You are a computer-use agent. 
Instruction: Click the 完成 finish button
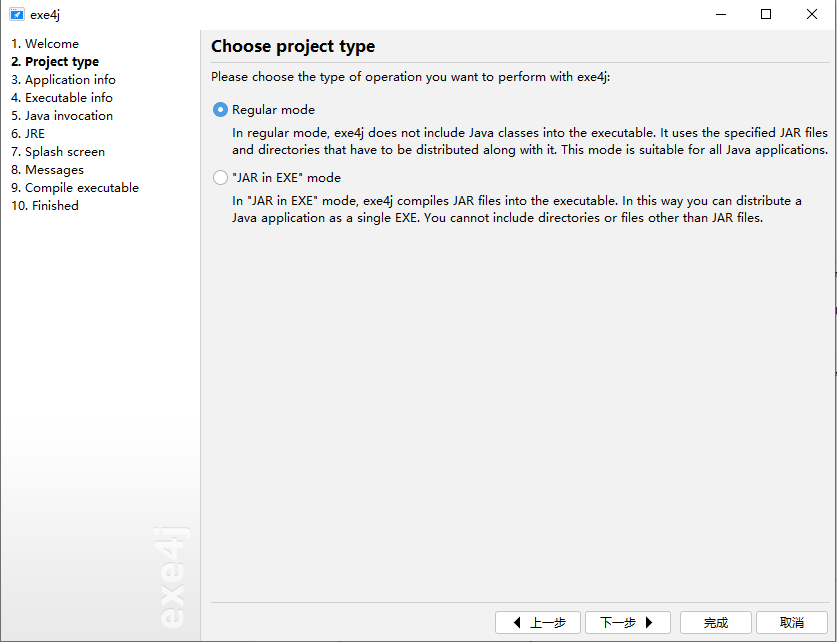[716, 622]
